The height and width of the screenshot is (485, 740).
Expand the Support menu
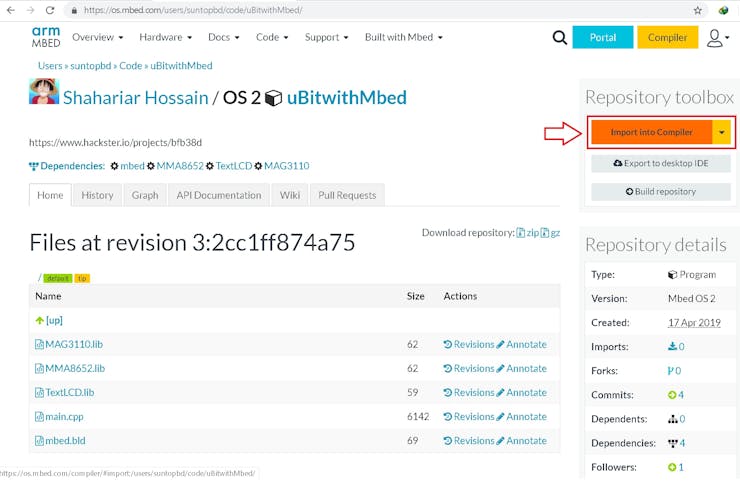coord(327,37)
